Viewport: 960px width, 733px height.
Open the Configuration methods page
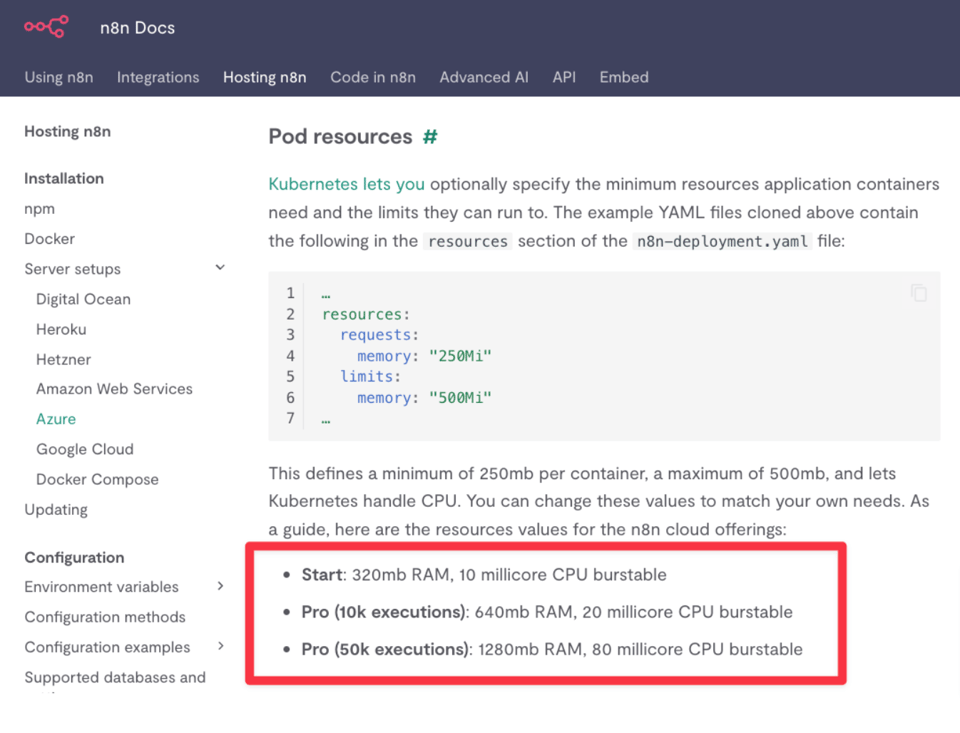[x=105, y=617]
